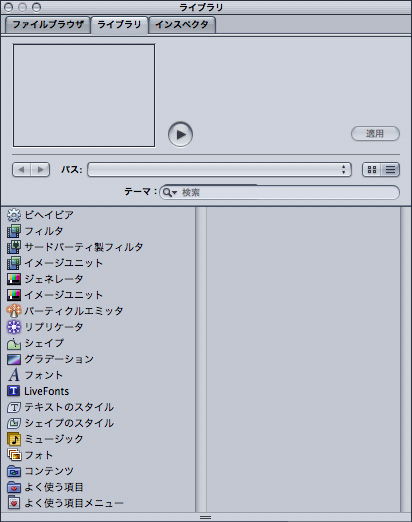Image resolution: width=412 pixels, height=522 pixels.
Task: Select the パーティクルエミッタ label
Action: (x=74, y=311)
